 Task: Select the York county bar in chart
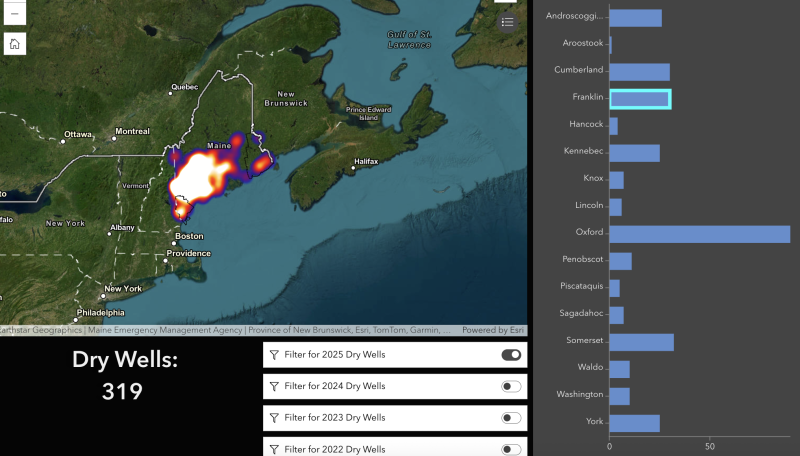634,423
